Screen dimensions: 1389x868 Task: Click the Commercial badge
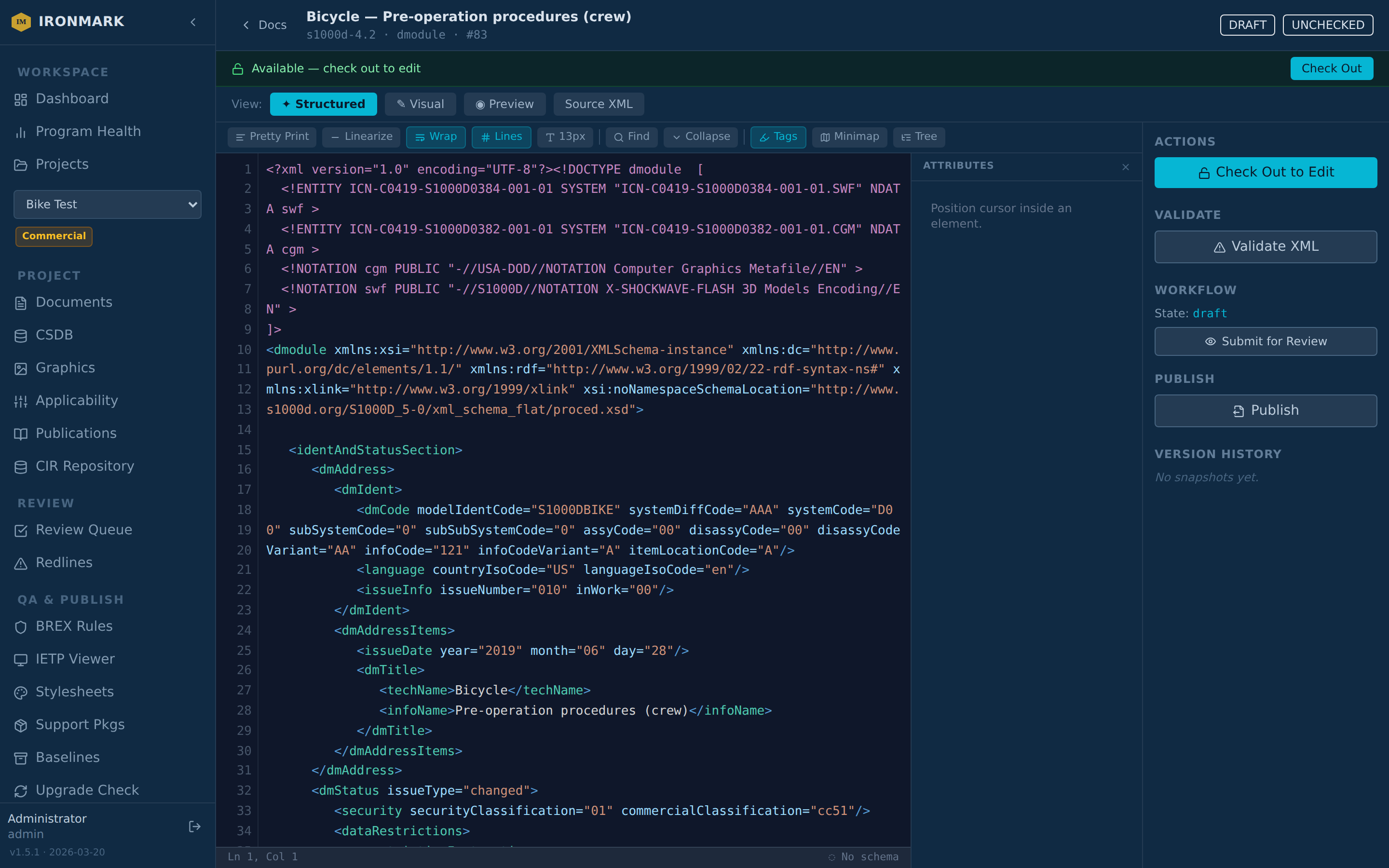[x=54, y=236]
